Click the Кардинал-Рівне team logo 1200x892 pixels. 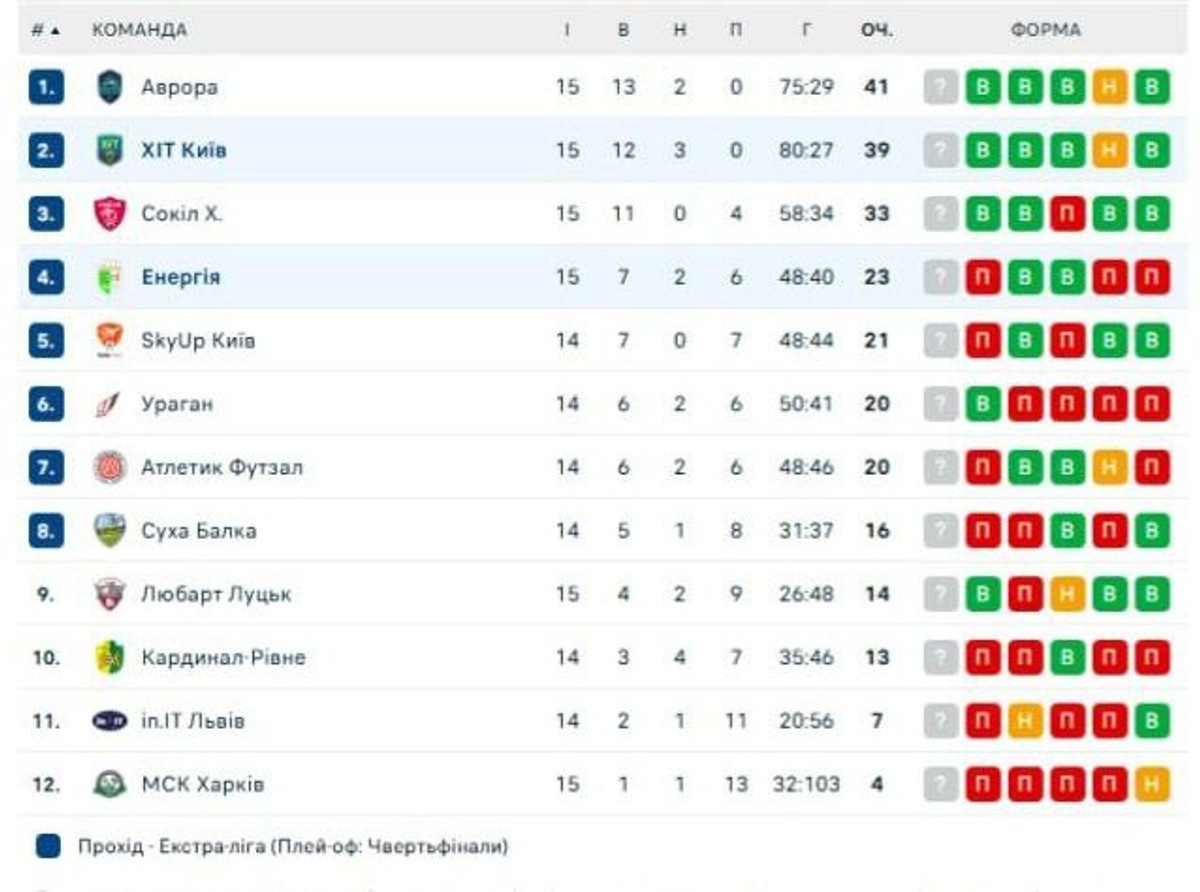pyautogui.click(x=110, y=657)
